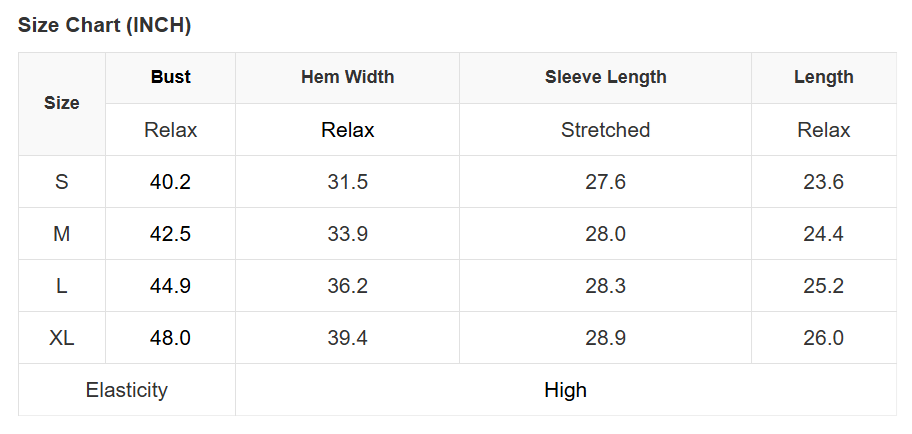Click the Stretched label under Sleeve Length
The height and width of the screenshot is (434, 912).
click(x=605, y=130)
